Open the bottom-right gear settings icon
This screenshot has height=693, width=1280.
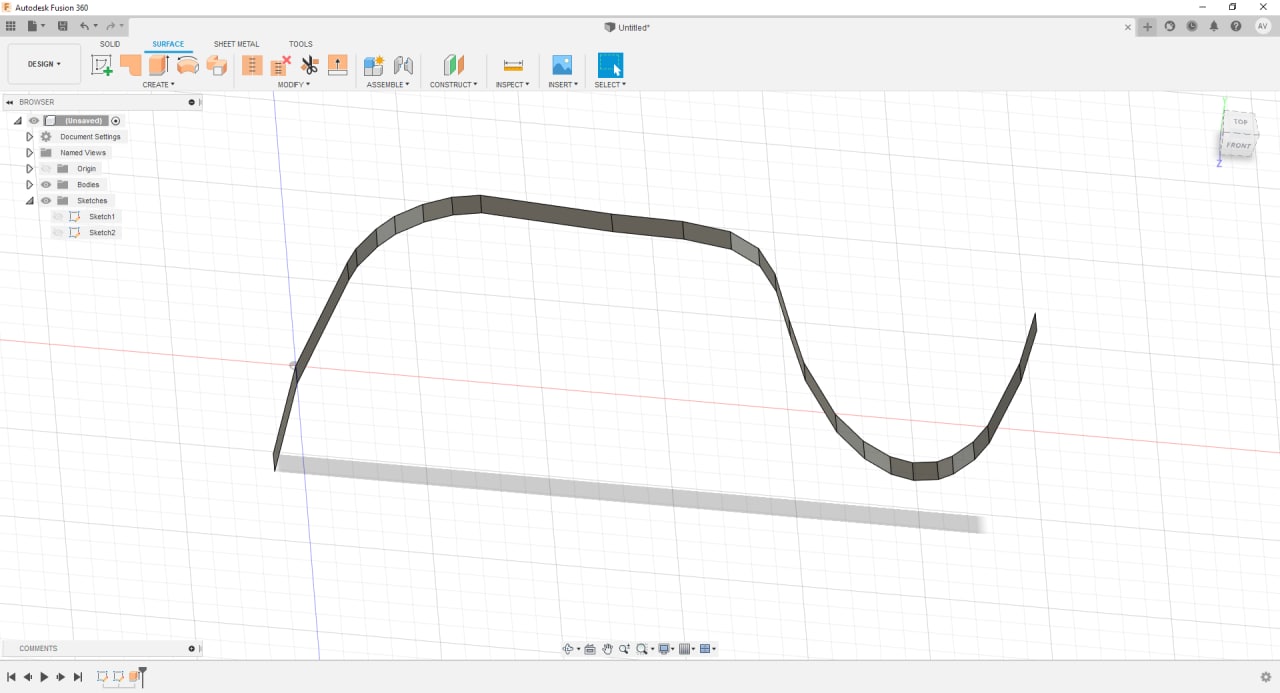pos(1266,677)
